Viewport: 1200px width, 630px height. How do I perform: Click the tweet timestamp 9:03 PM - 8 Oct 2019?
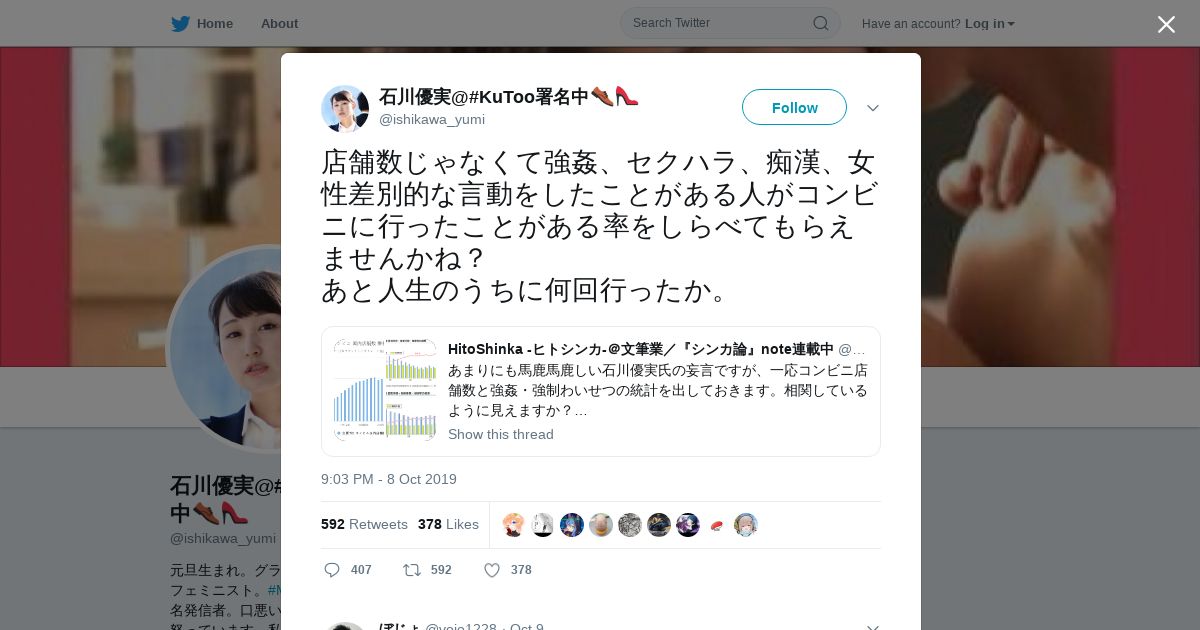389,479
